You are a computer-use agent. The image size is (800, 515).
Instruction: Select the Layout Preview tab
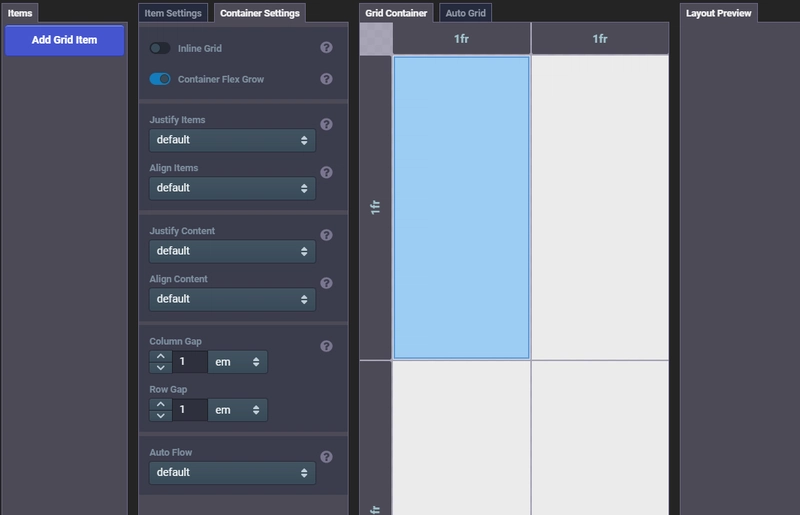point(718,13)
